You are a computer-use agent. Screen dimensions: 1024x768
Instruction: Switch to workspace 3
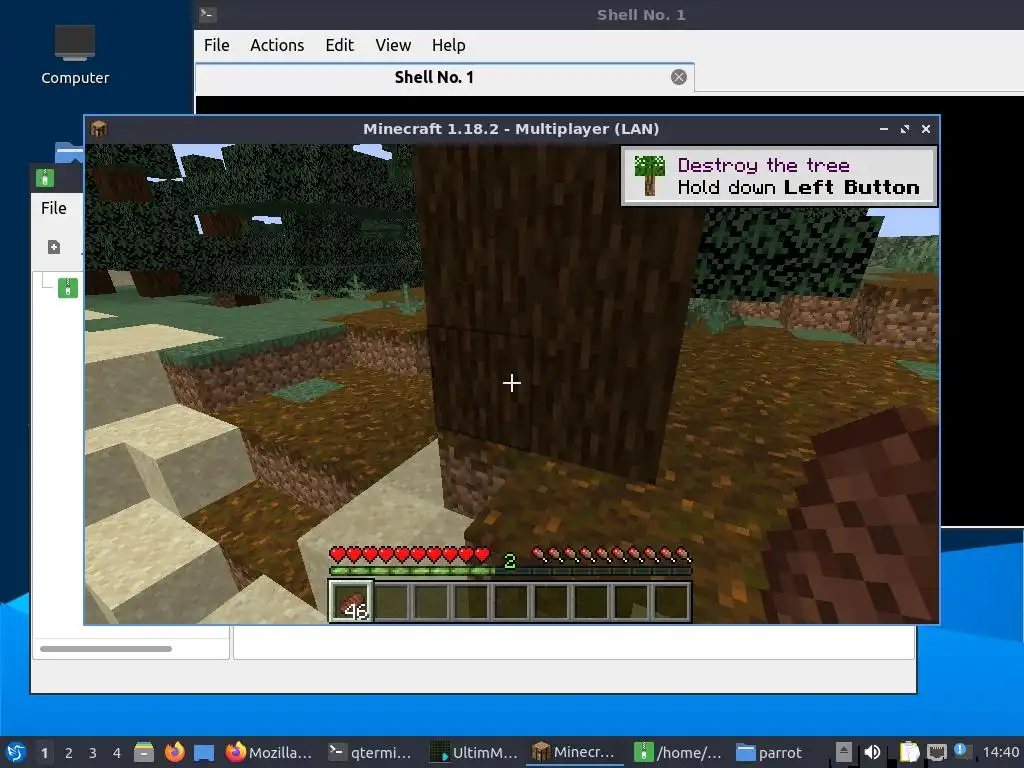coord(93,753)
